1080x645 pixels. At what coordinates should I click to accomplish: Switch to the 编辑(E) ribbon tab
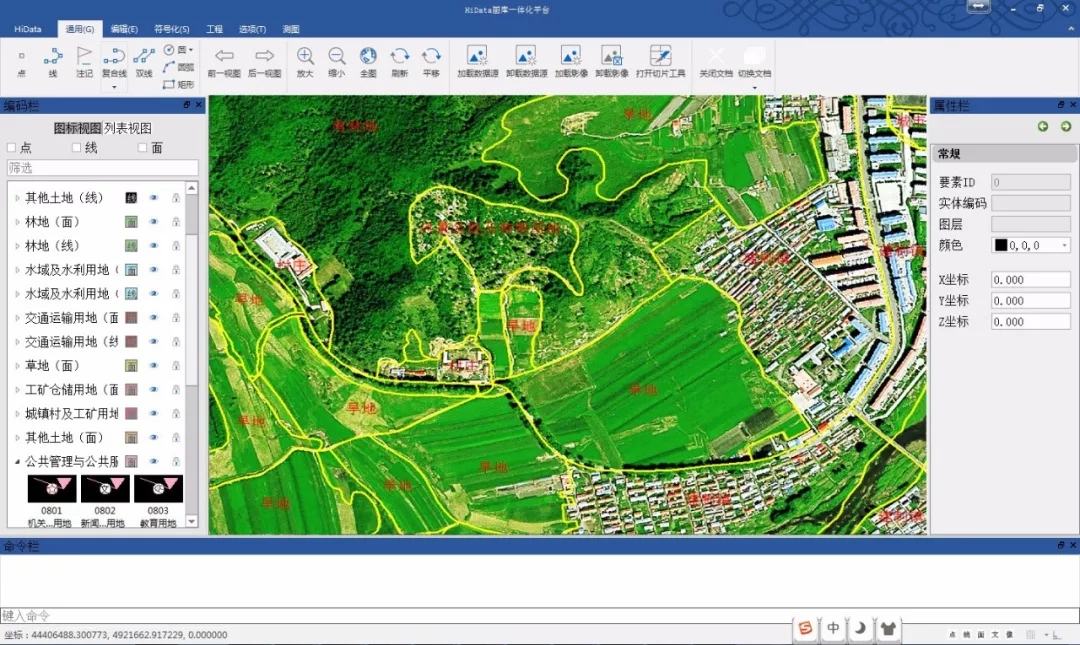click(x=124, y=29)
